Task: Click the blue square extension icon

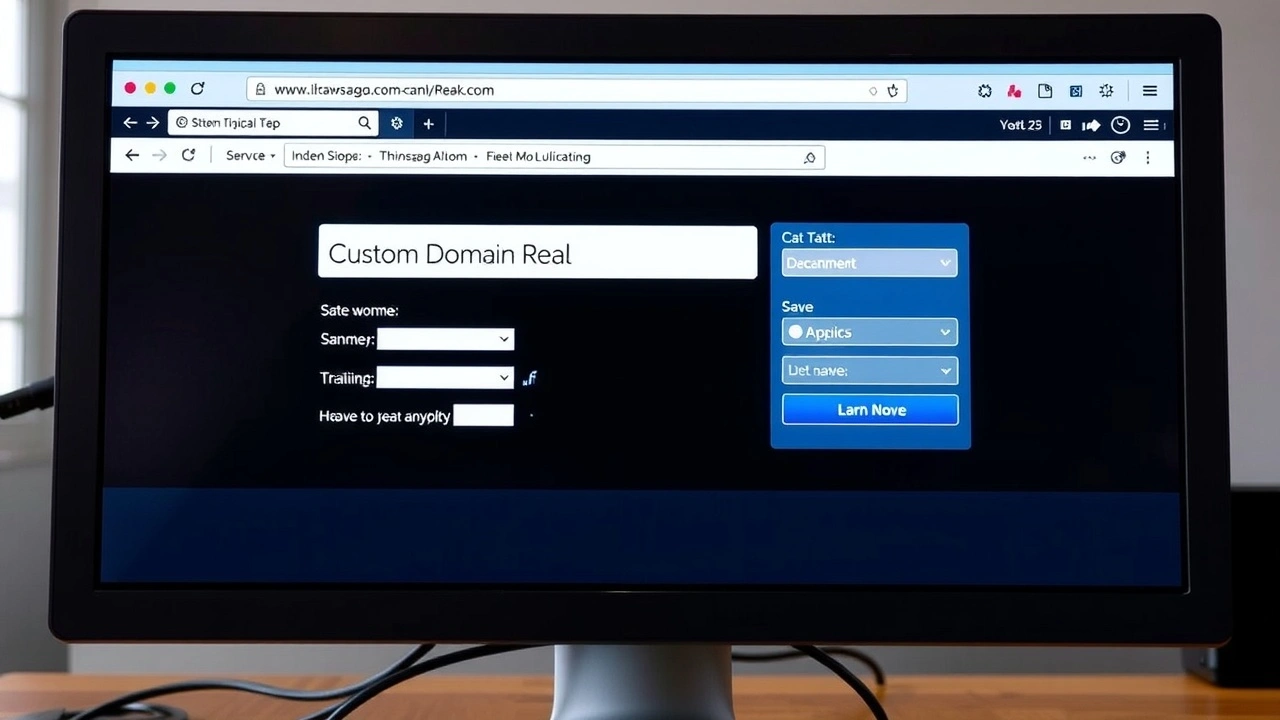Action: tap(1076, 91)
